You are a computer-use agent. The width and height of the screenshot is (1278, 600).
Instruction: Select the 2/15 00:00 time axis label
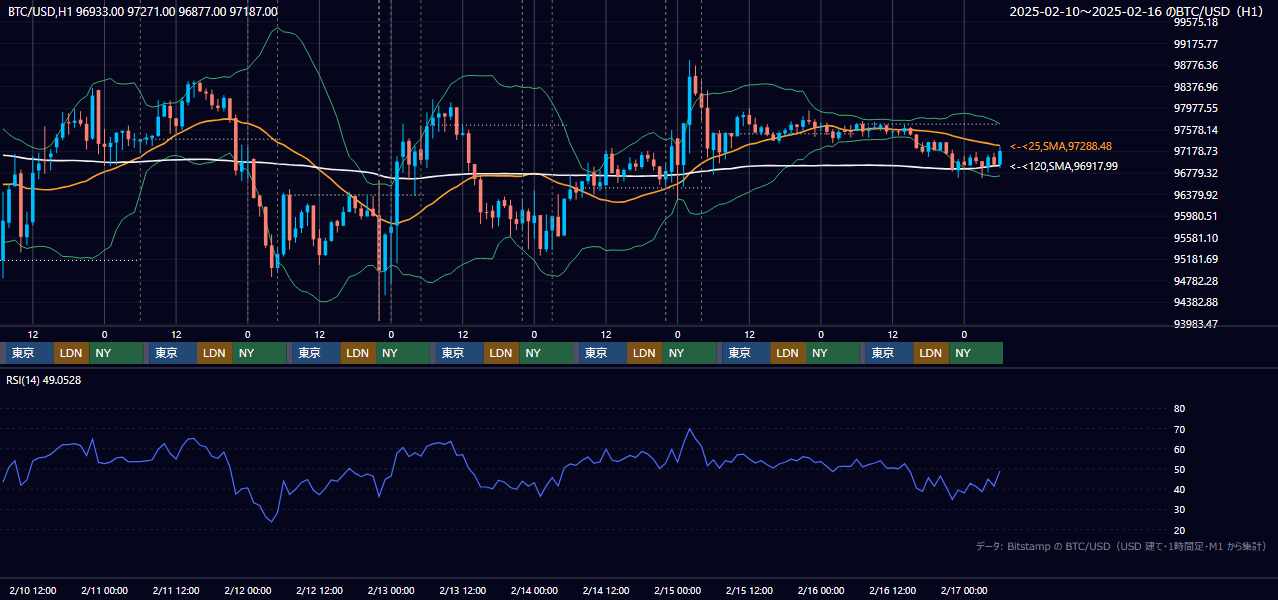click(x=677, y=590)
